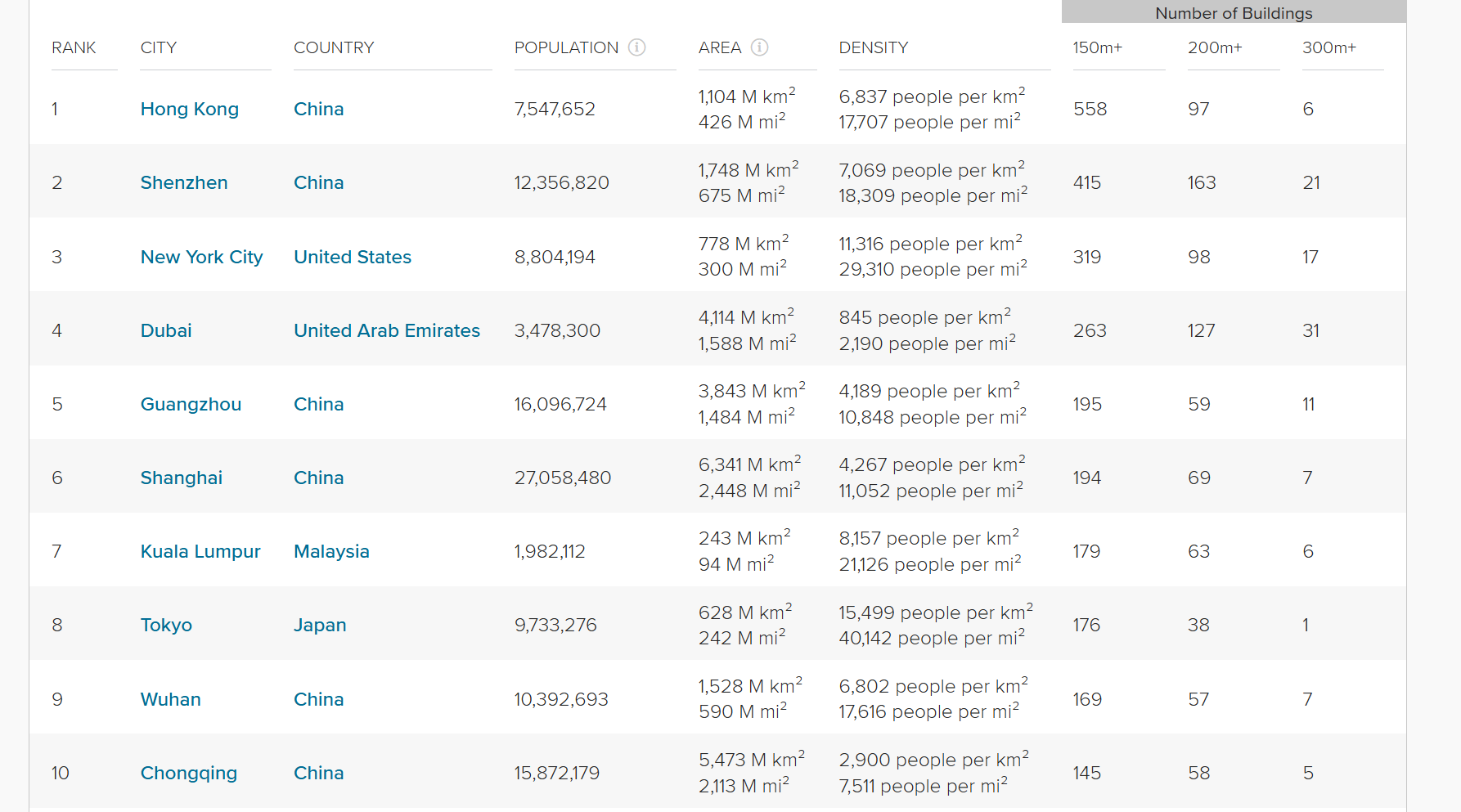Viewport: 1461px width, 812px height.
Task: Open the Shanghai city link
Action: [182, 478]
